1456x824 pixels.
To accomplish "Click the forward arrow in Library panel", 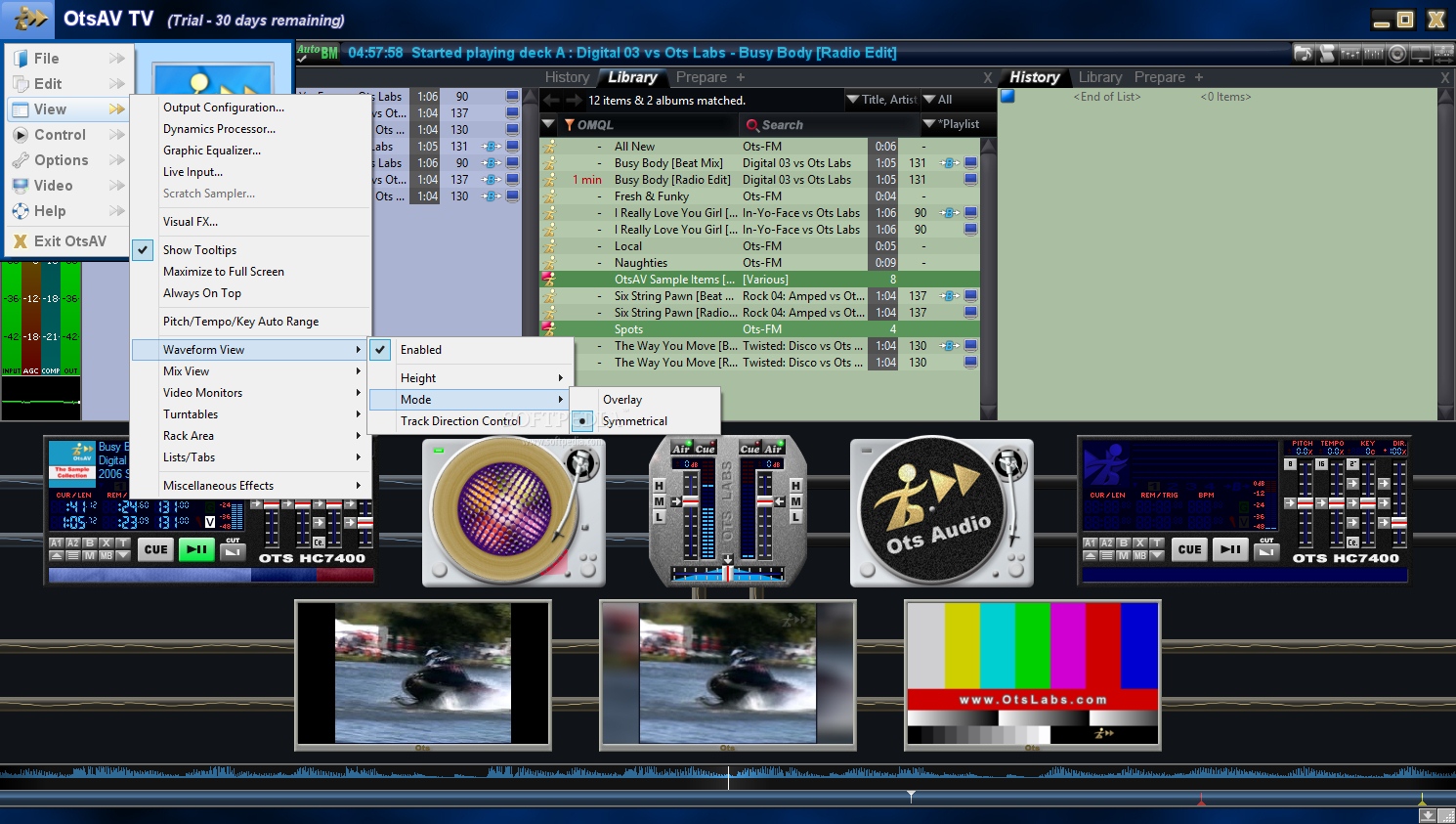I will point(576,100).
